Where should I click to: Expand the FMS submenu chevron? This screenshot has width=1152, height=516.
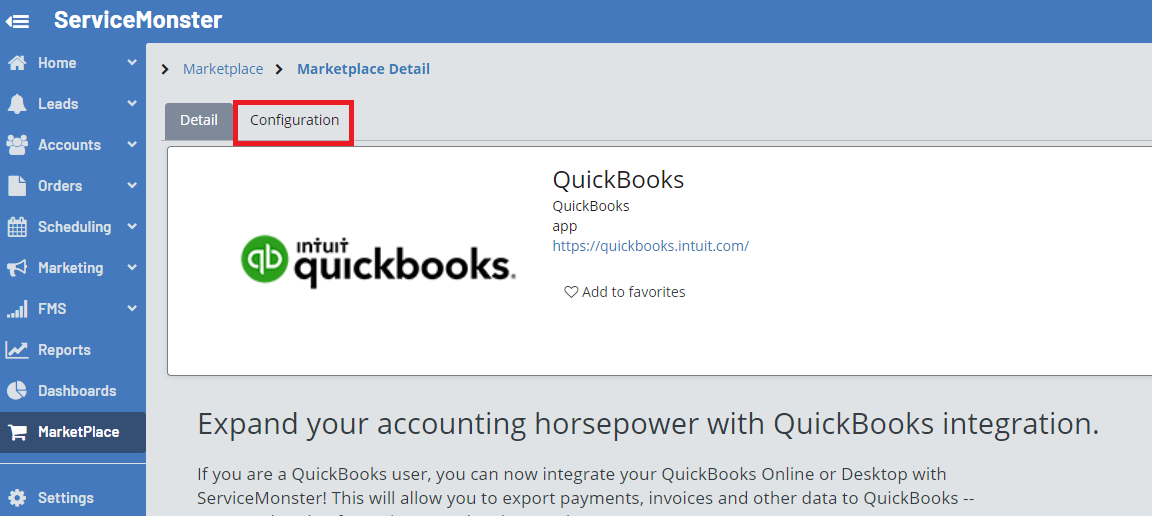[x=132, y=309]
